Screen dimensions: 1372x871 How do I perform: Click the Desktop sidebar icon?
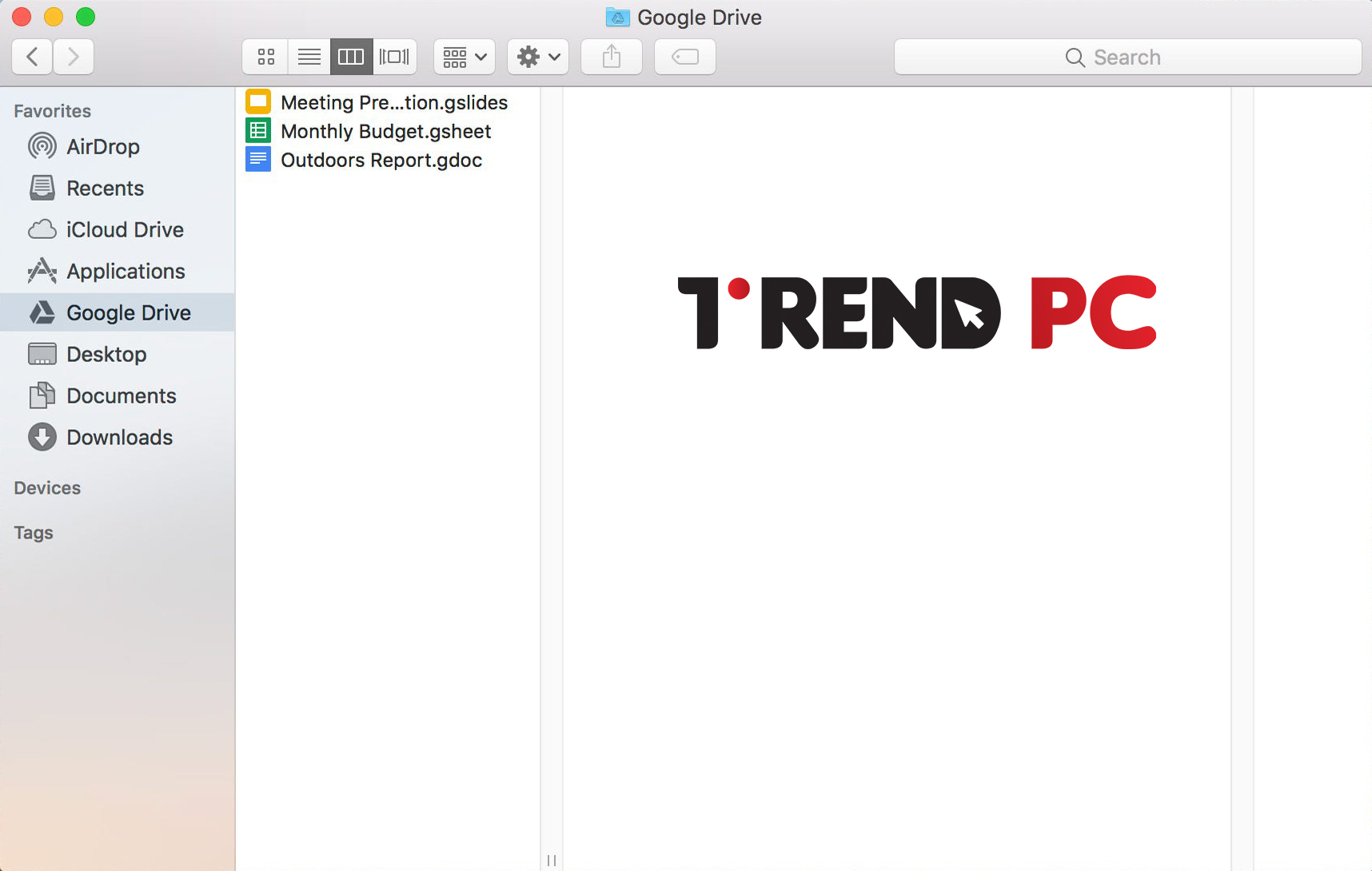pyautogui.click(x=42, y=354)
